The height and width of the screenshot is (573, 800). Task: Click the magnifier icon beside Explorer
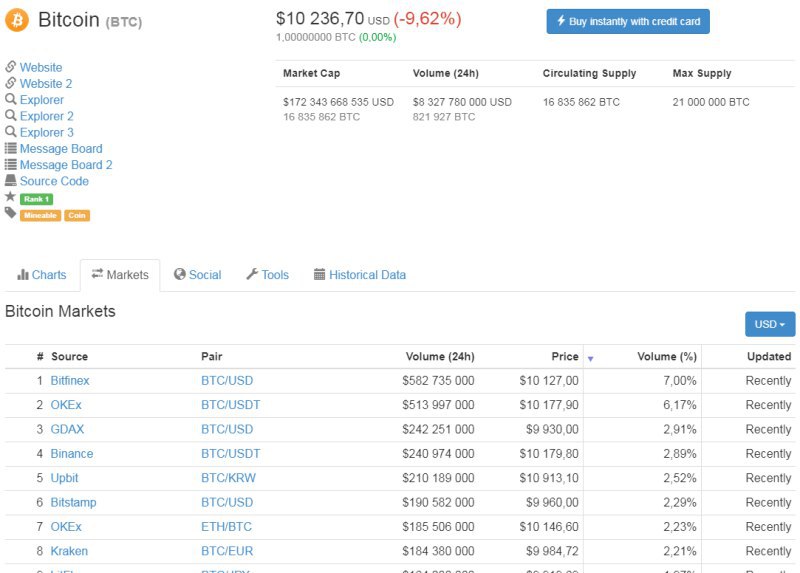pos(11,99)
